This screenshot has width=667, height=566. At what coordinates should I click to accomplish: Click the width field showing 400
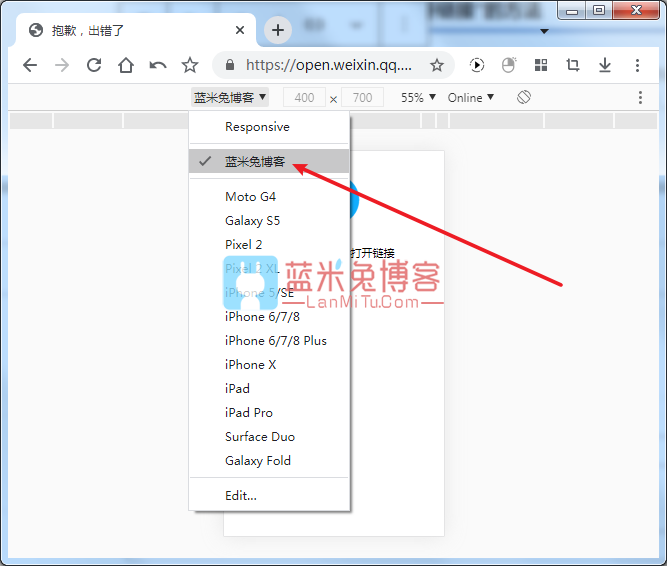(305, 97)
